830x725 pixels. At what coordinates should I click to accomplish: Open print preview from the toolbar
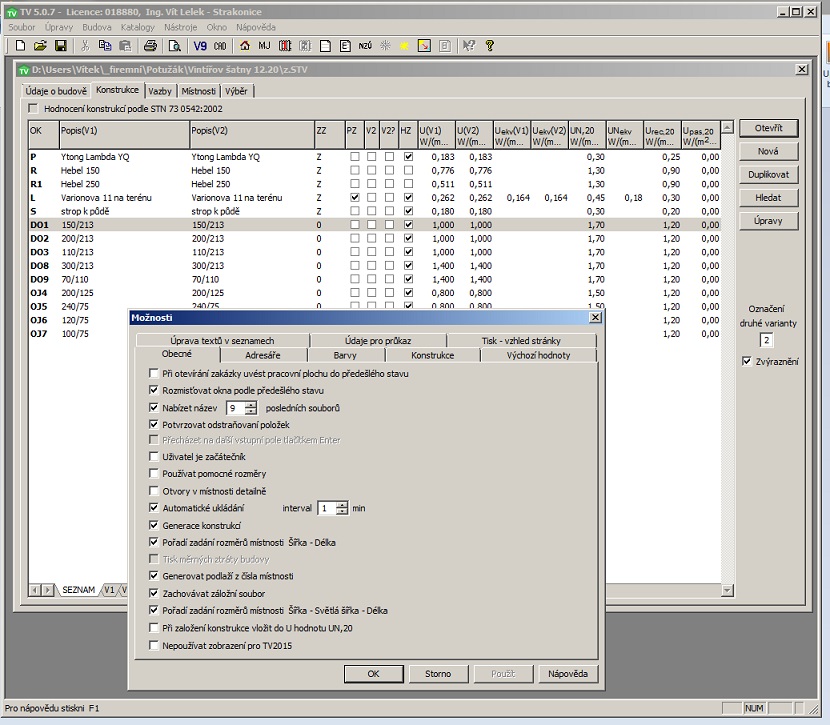pyautogui.click(x=174, y=46)
